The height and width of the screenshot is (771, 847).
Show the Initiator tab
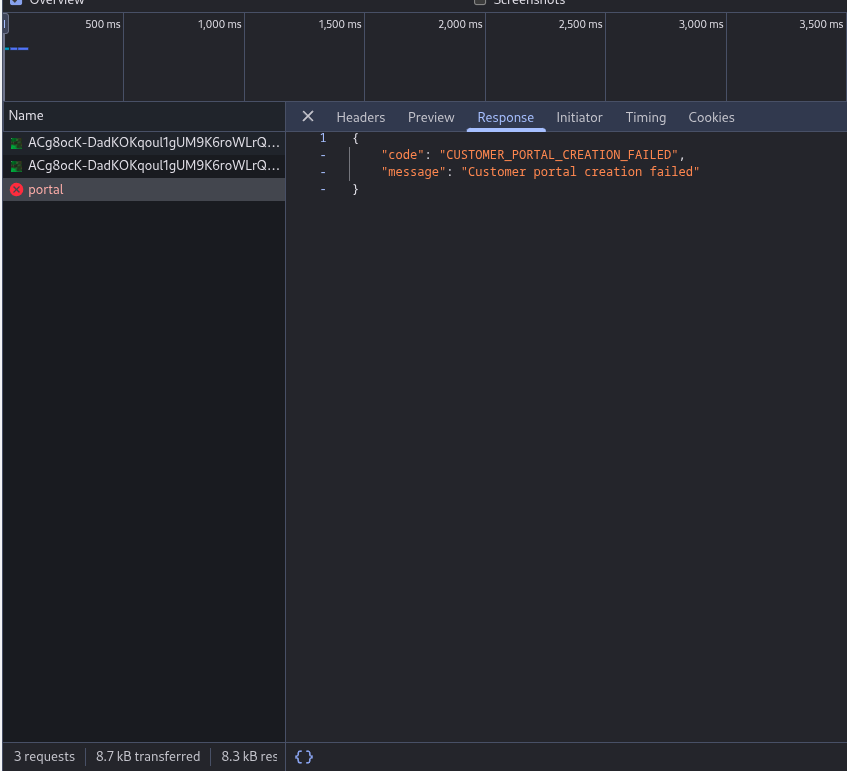click(x=579, y=117)
